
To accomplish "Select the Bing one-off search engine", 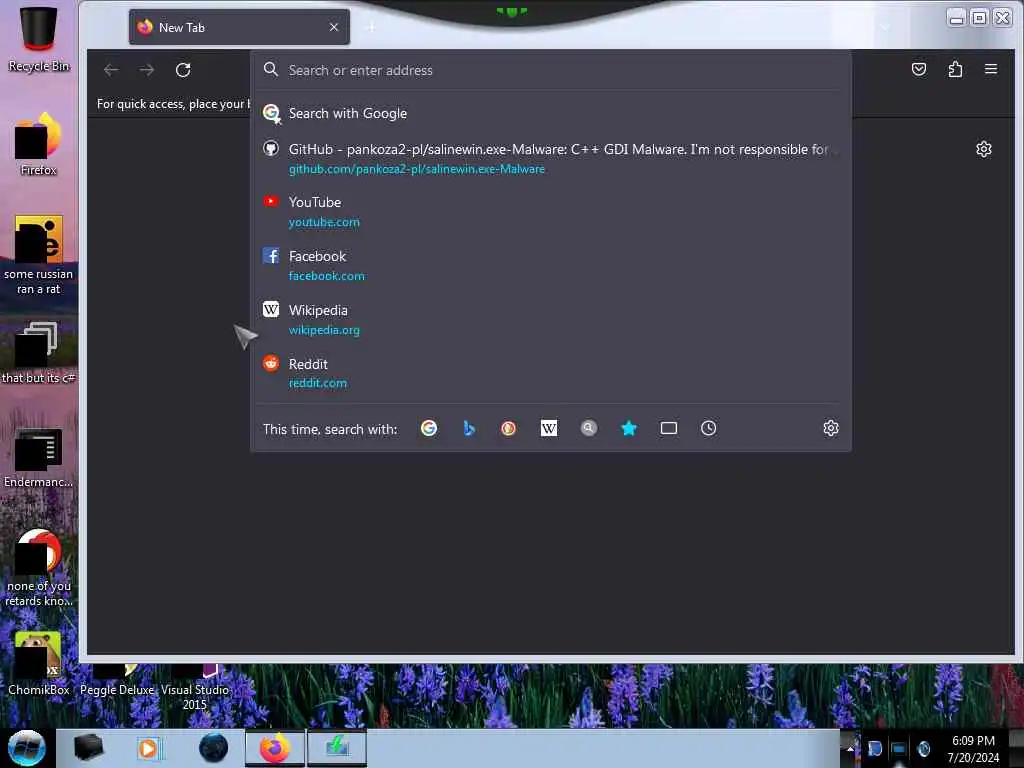I will point(469,428).
